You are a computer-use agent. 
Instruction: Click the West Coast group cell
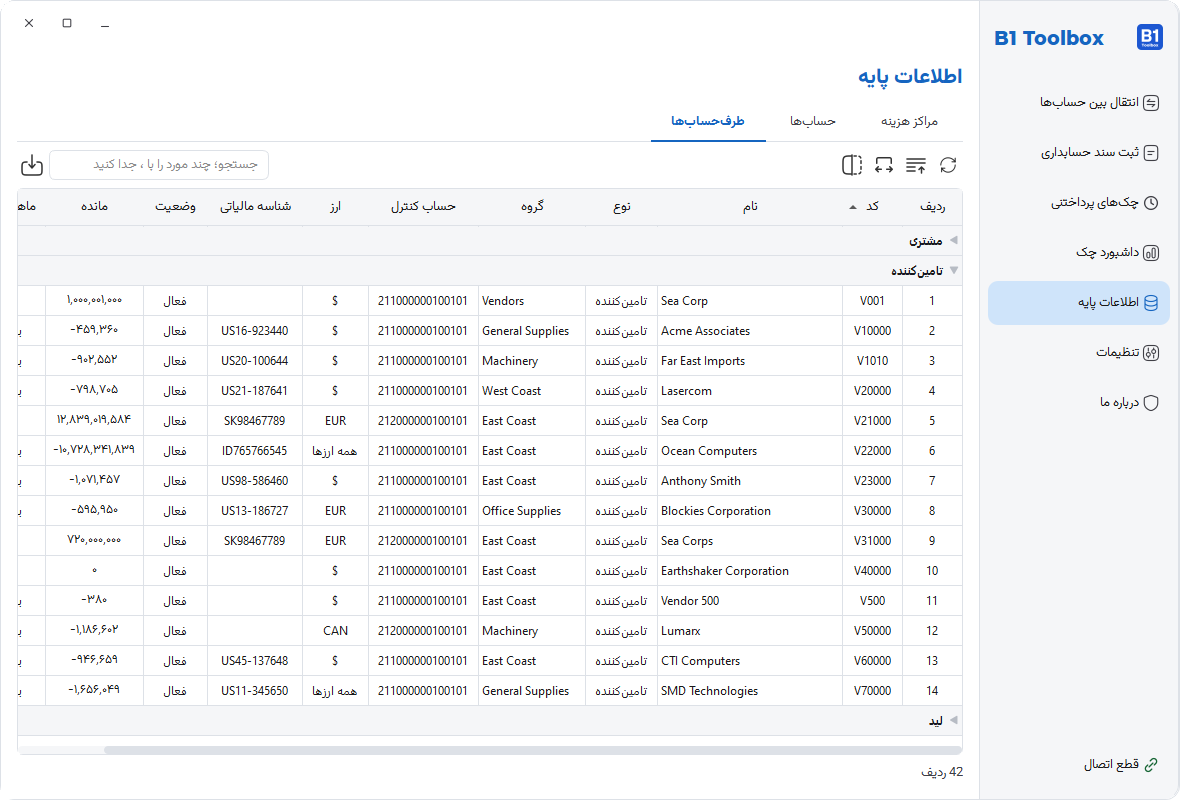(x=532, y=391)
